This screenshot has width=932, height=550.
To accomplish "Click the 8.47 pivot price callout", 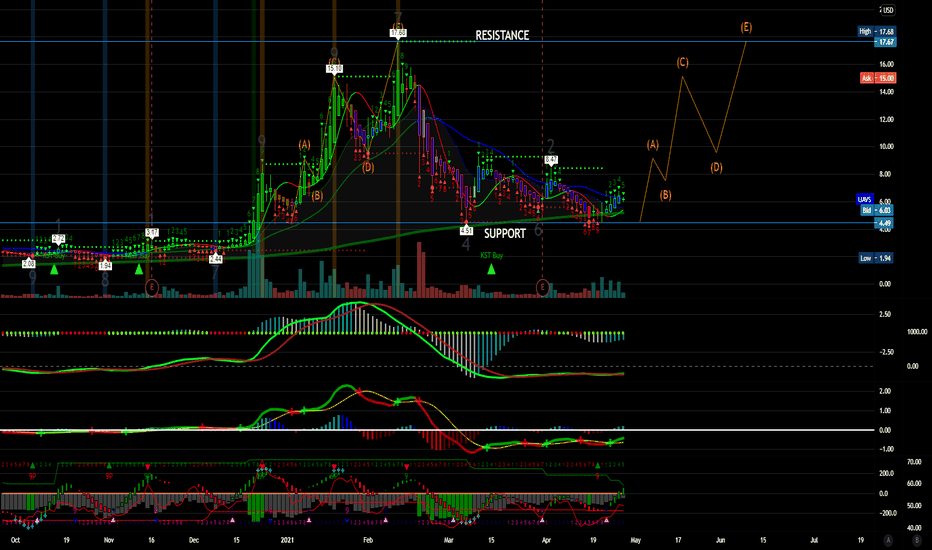I will point(551,160).
